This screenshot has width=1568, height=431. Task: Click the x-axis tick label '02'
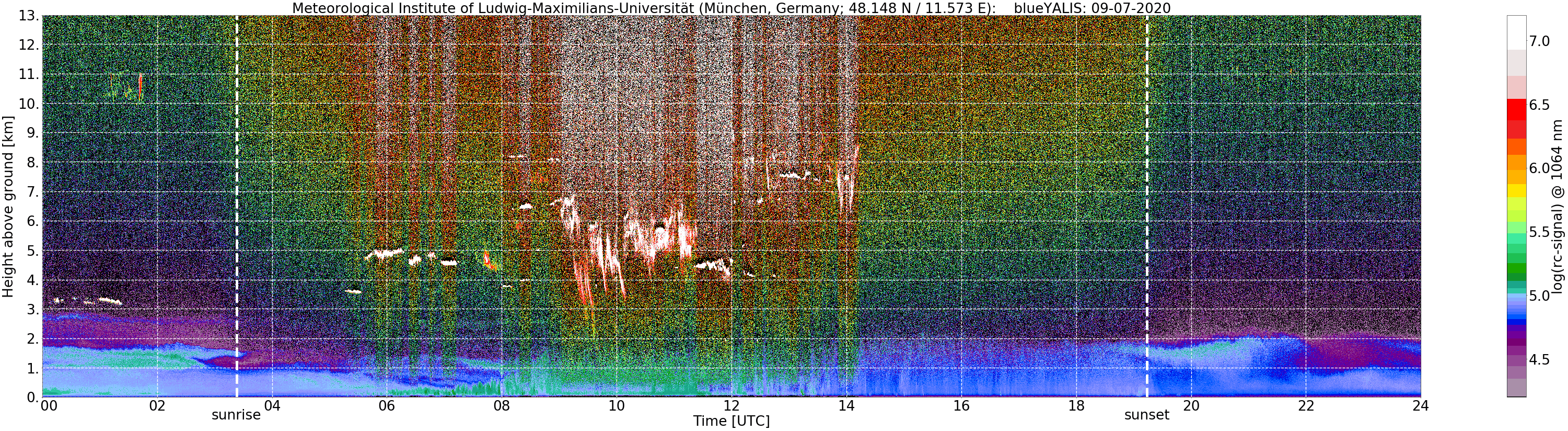pyautogui.click(x=157, y=406)
